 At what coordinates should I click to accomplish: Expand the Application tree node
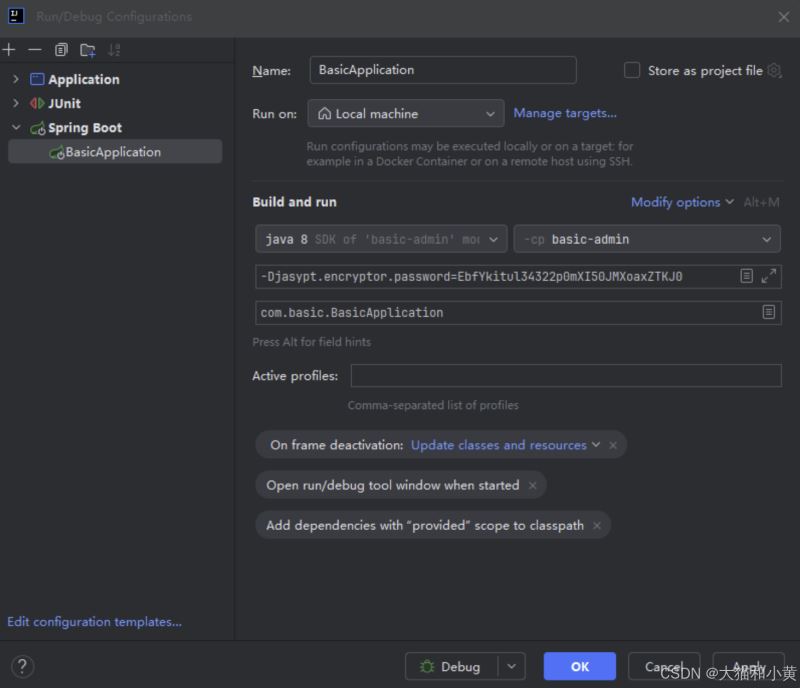click(16, 79)
